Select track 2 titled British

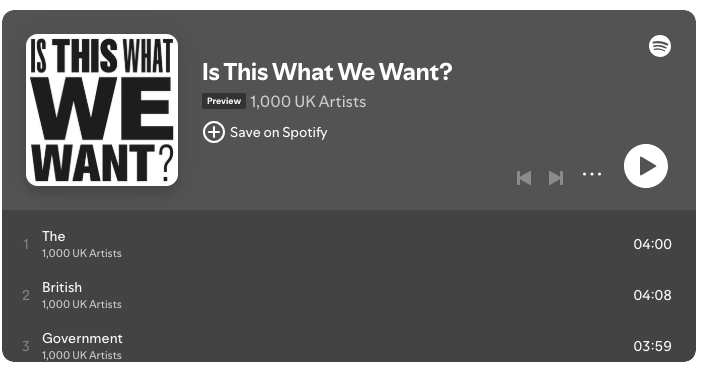349,295
